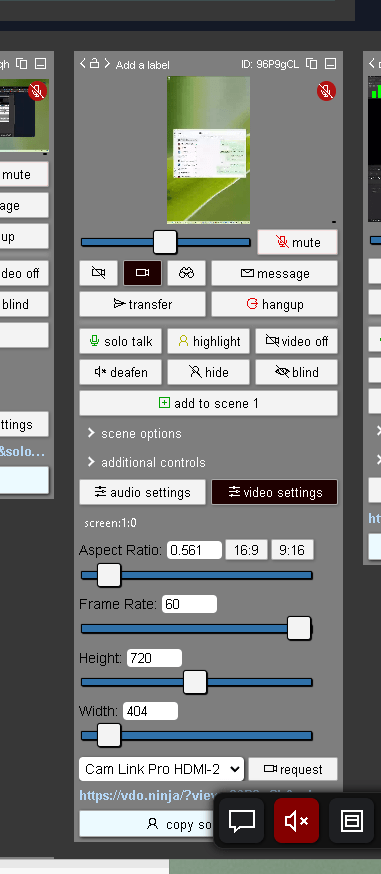
Task: Enable solo talk with the guest
Action: tap(120, 341)
